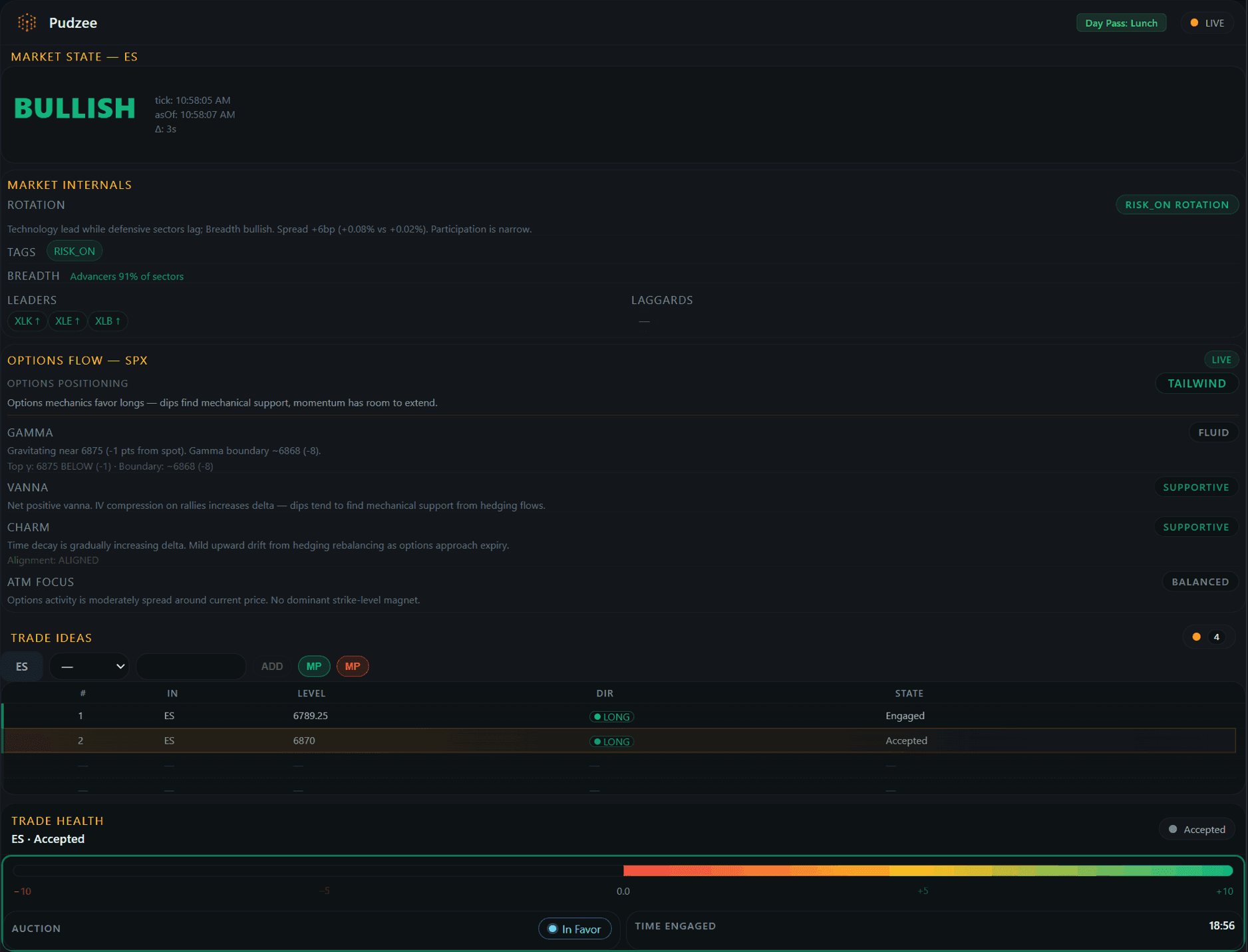The image size is (1248, 952).
Task: Select the green MP marker in Trade Ideas
Action: coord(313,666)
